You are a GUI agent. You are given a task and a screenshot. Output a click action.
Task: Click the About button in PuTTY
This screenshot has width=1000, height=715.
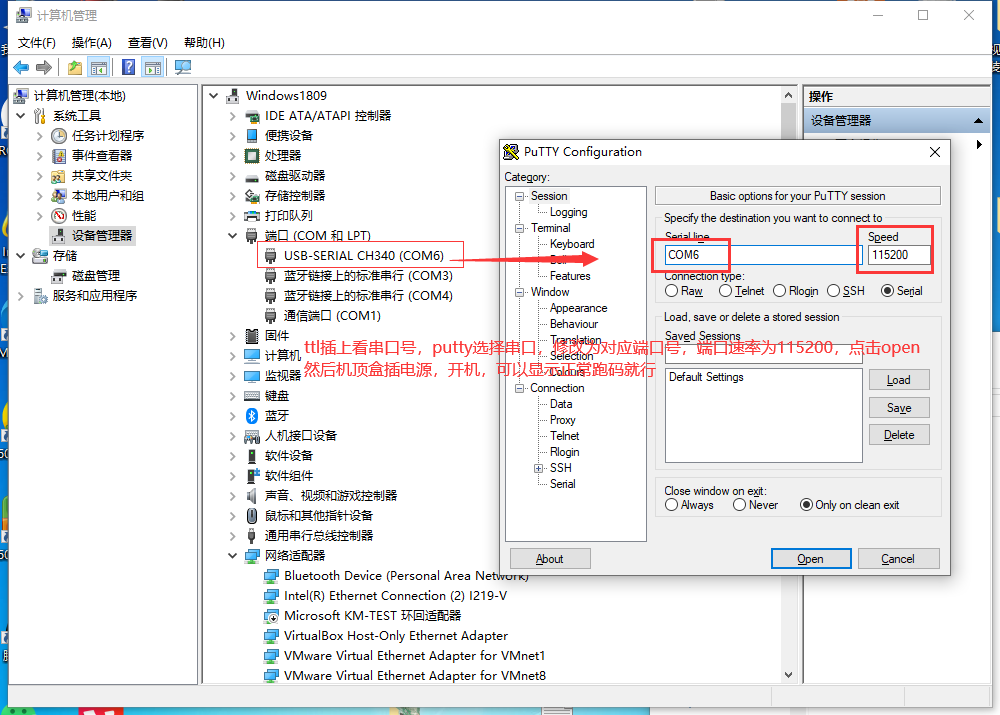[550, 559]
